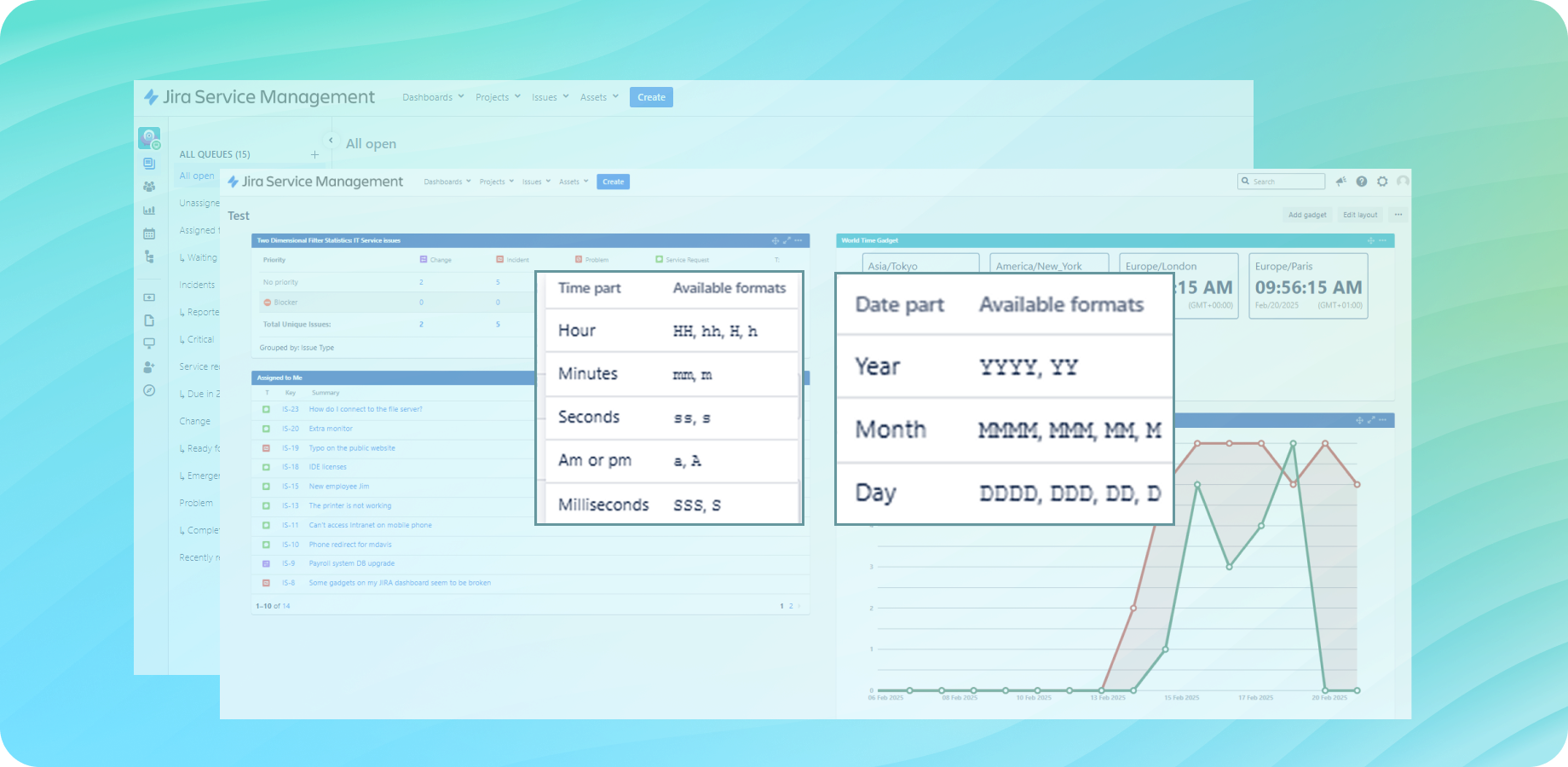1568x767 pixels.
Task: Select the Critical queue in back window
Action: [200, 339]
